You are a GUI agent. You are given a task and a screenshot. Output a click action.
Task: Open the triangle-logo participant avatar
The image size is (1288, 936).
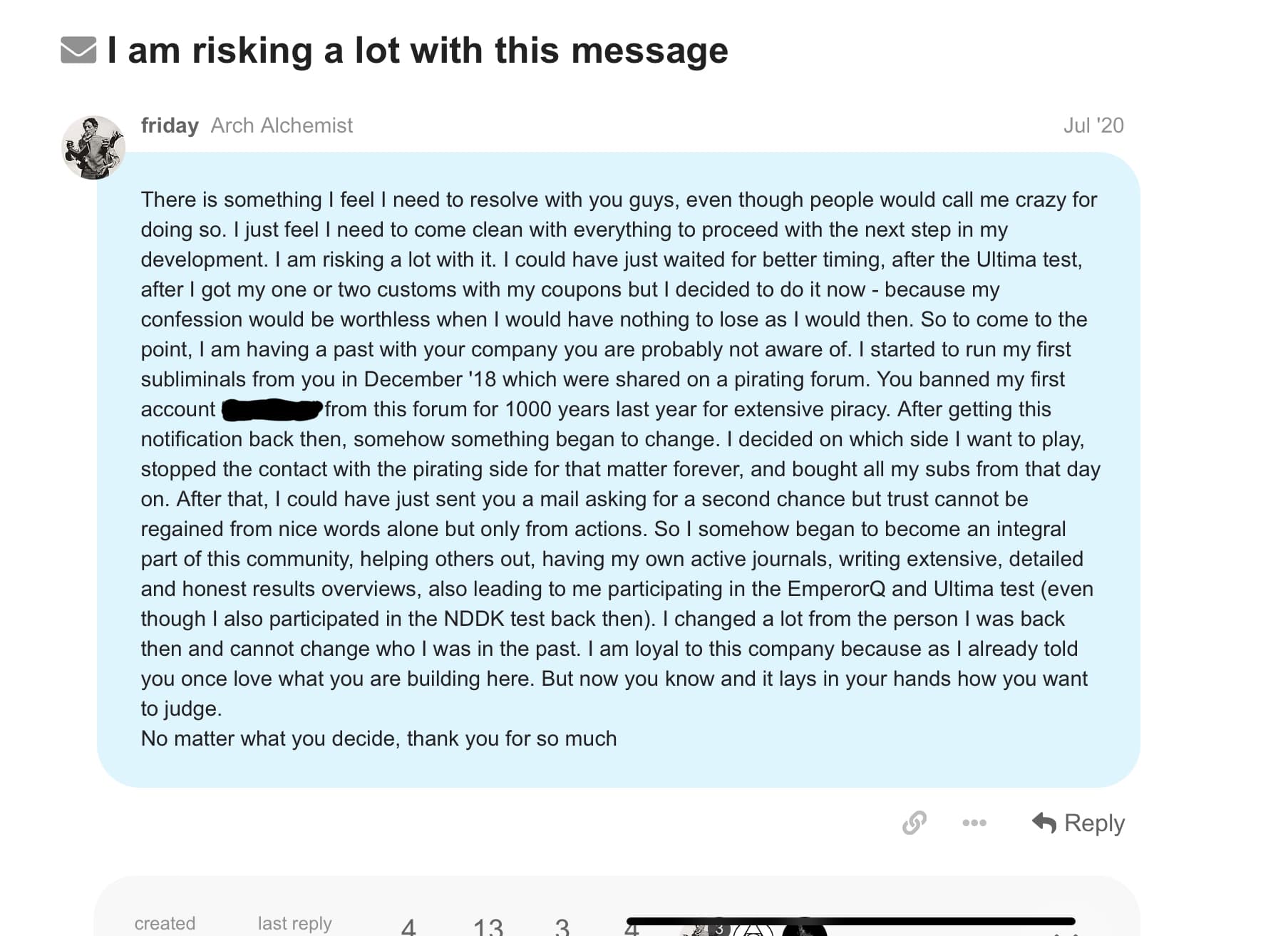coord(754,929)
